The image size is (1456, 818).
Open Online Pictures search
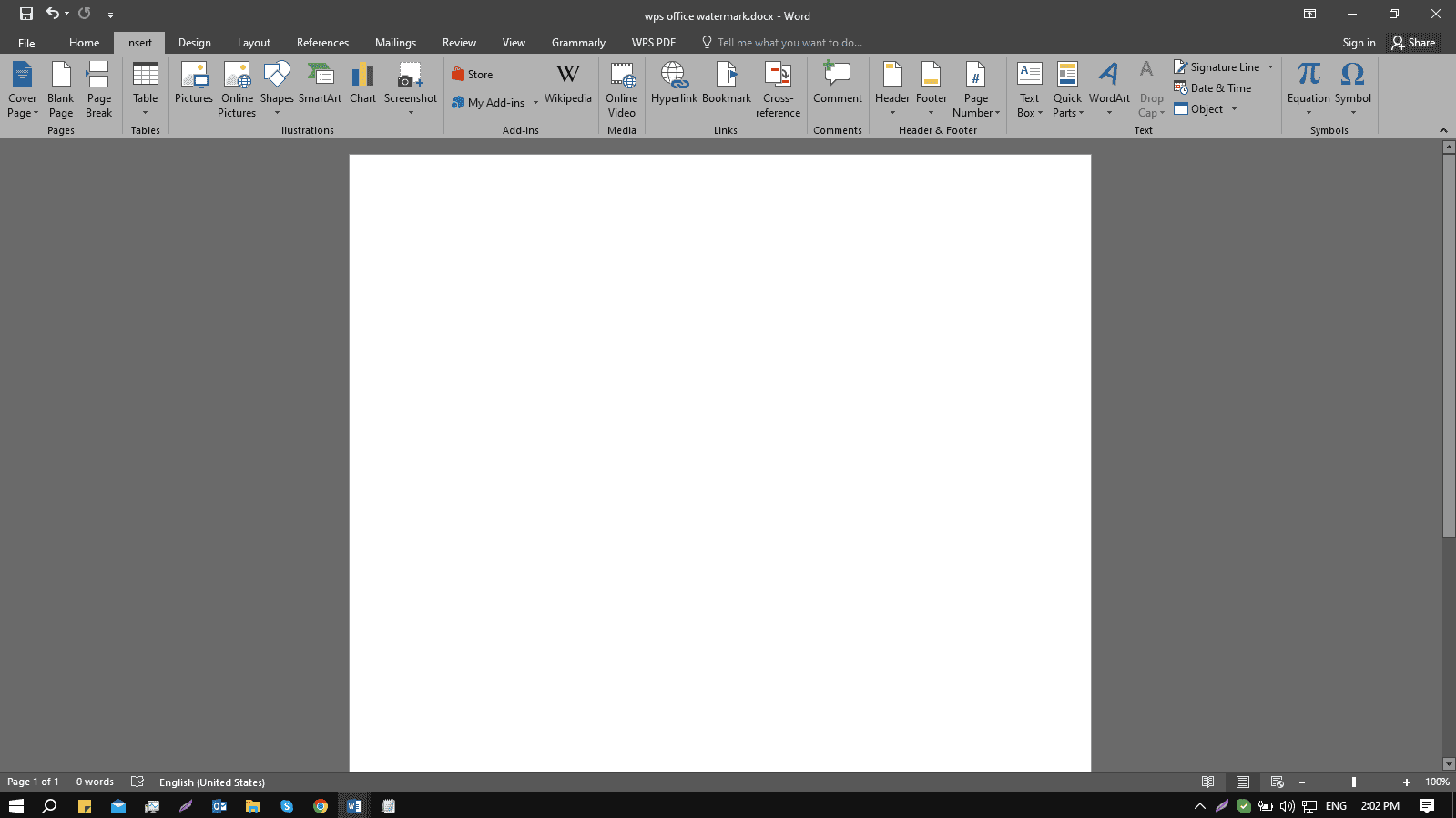pos(237,89)
